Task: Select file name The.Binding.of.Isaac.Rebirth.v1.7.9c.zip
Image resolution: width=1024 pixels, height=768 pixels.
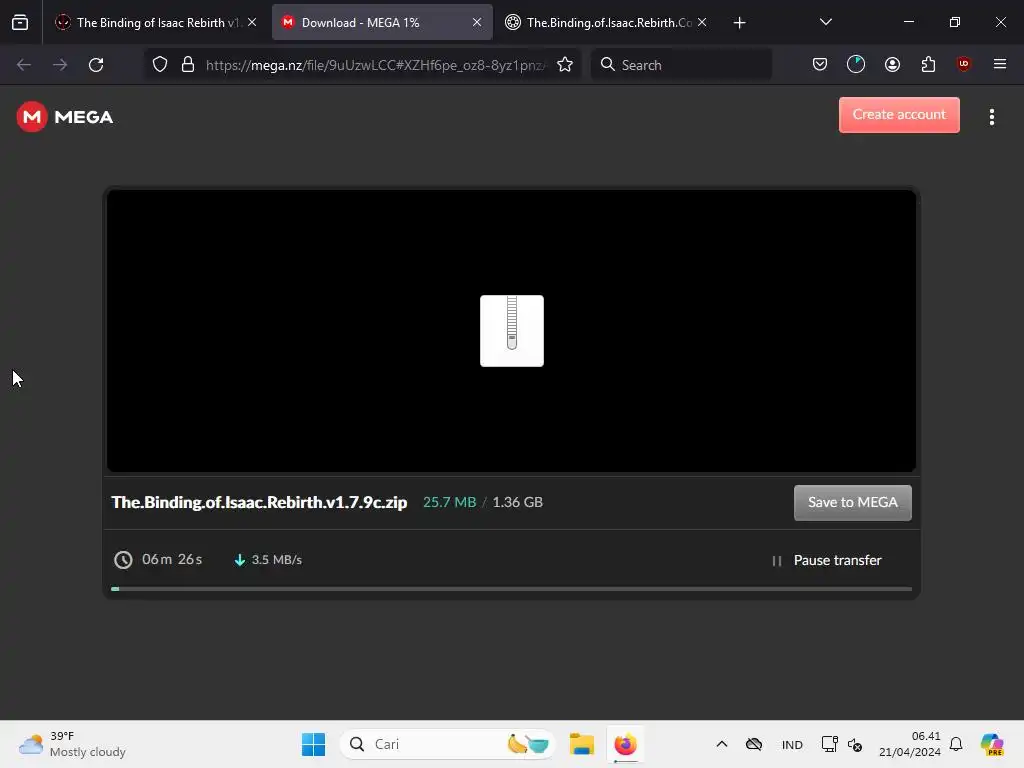Action: (259, 502)
